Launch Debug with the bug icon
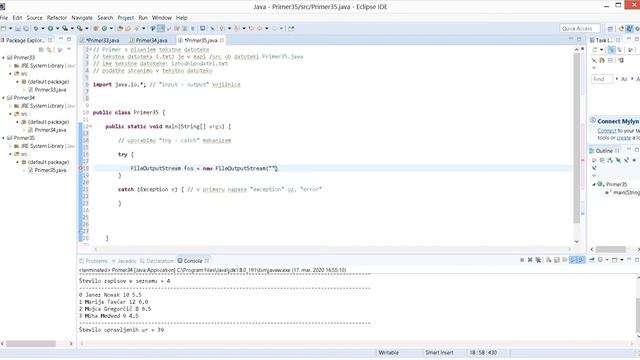 [36, 29]
